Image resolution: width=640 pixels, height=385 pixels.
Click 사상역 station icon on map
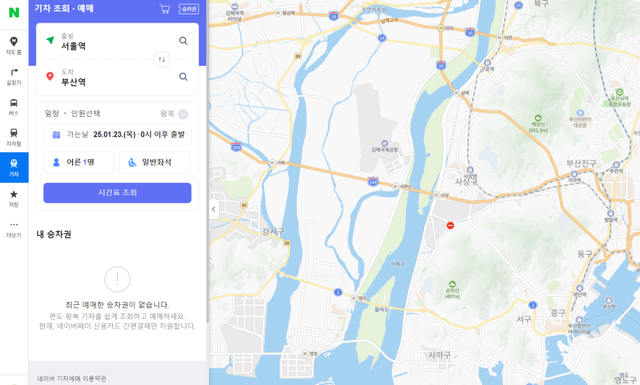(x=470, y=170)
